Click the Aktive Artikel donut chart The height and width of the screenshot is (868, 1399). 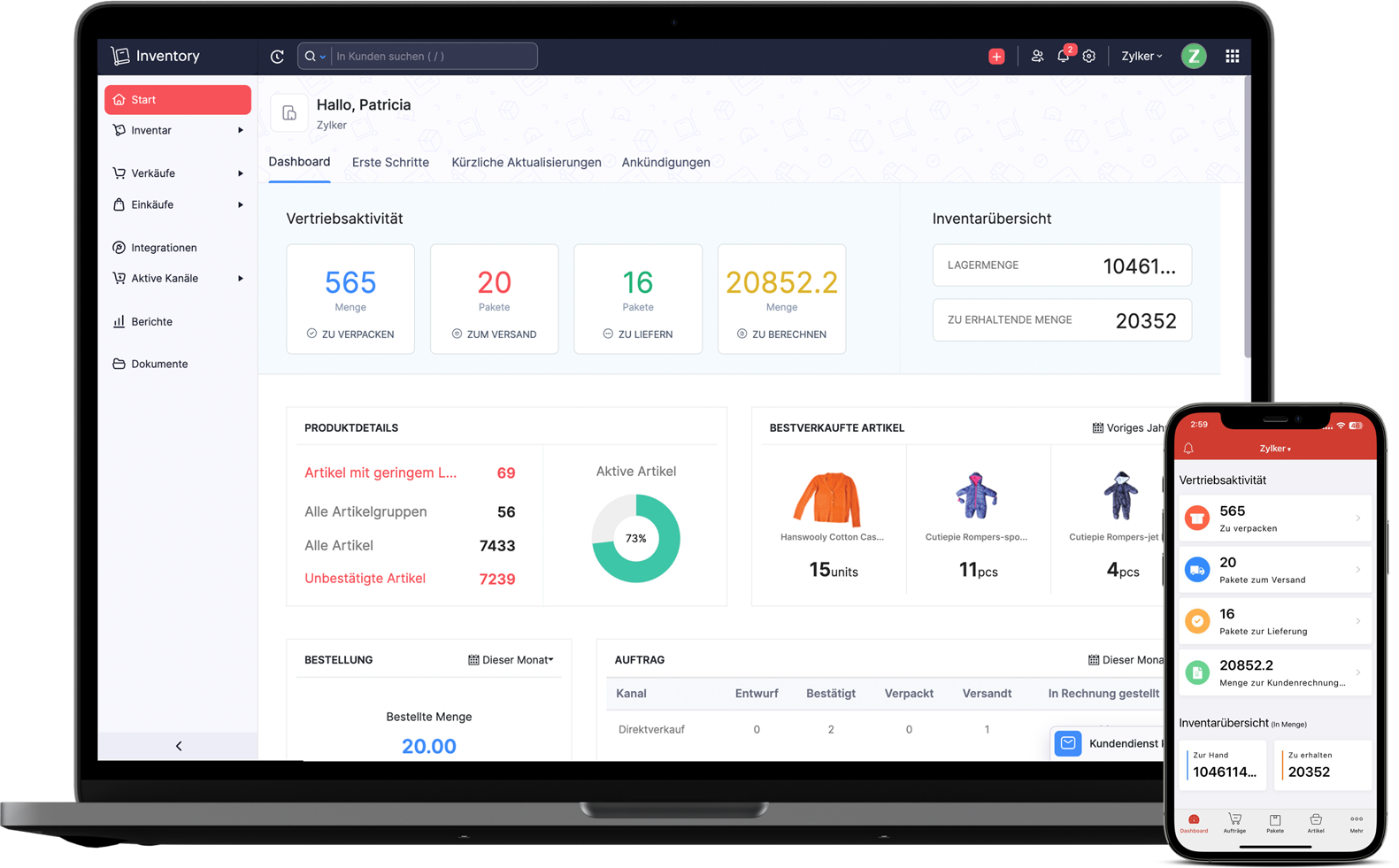(x=635, y=538)
